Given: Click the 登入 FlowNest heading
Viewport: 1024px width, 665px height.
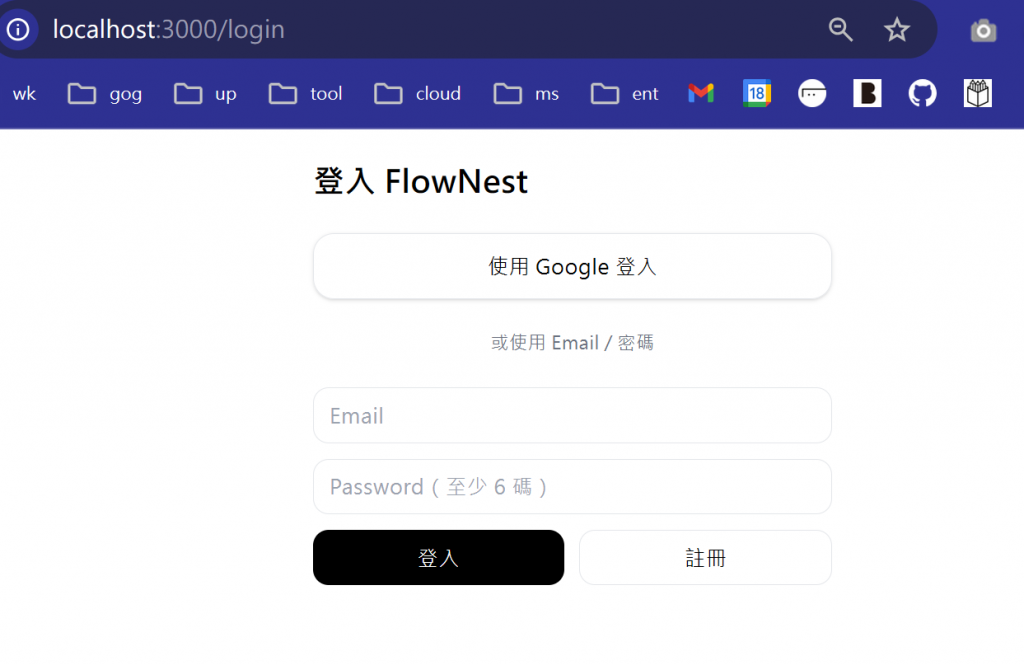Looking at the screenshot, I should point(421,181).
